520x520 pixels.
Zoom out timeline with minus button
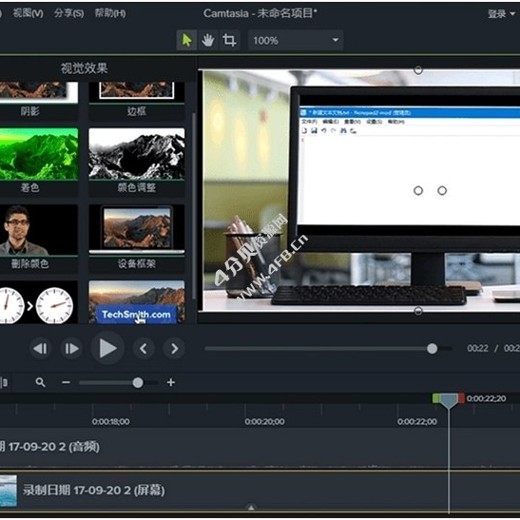66,382
